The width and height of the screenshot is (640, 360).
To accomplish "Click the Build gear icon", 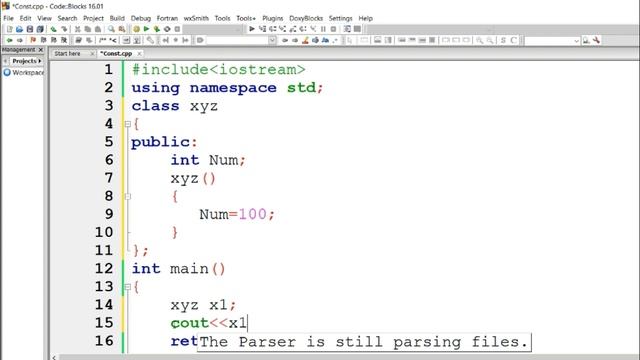I will point(136,29).
